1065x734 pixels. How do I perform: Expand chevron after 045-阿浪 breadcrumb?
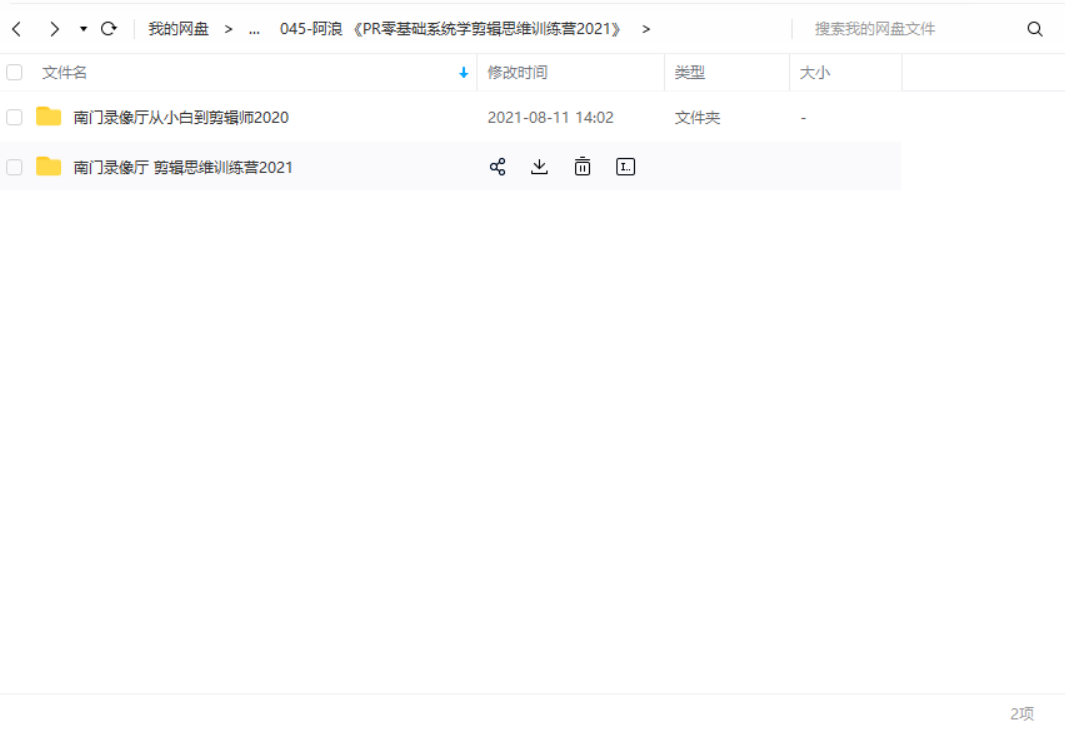pyautogui.click(x=646, y=29)
